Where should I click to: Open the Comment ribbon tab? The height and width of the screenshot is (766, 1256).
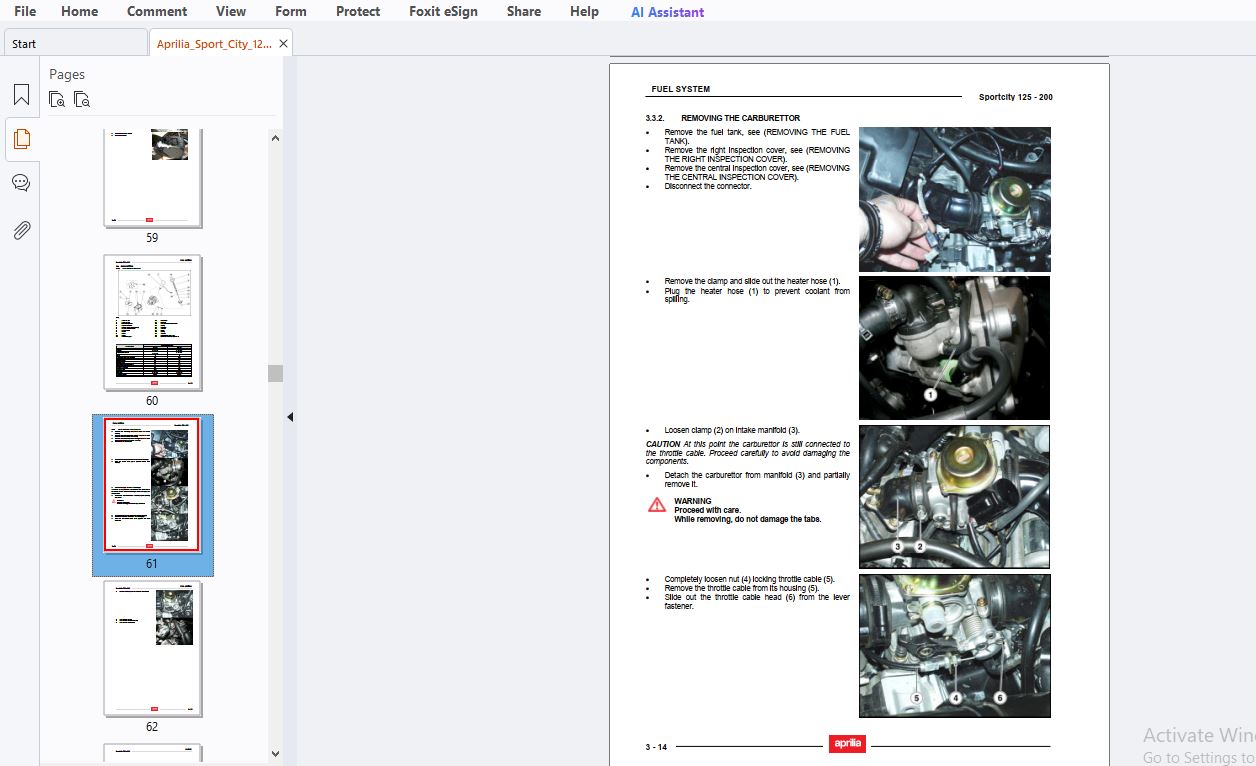point(157,11)
